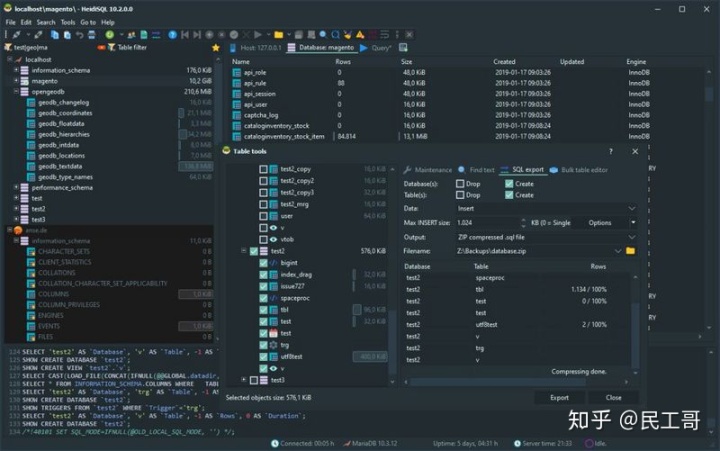Click the connect-to-server plug icon in toolbar
Image resolution: width=720 pixels, height=451 pixels.
click(x=17, y=34)
